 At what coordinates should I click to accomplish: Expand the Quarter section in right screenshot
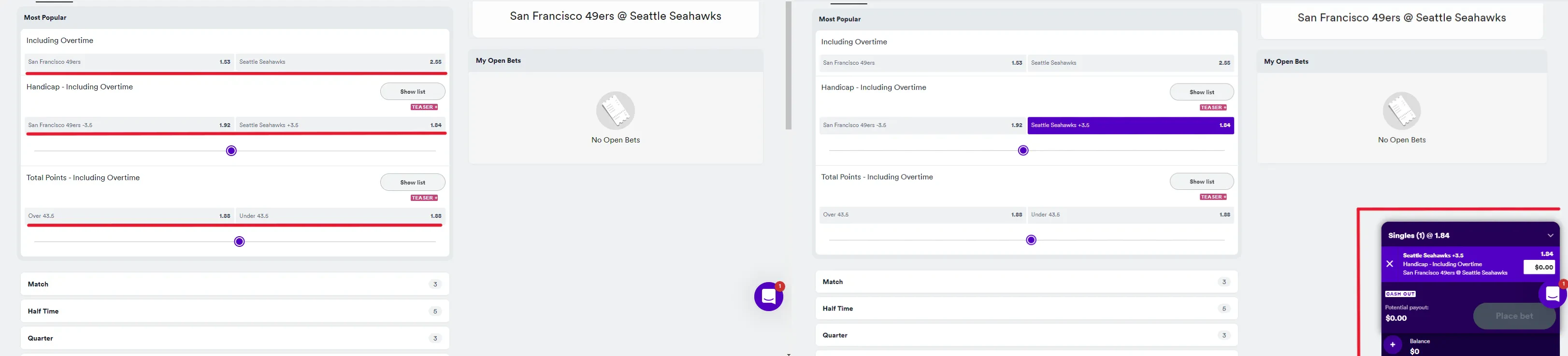click(x=1026, y=335)
